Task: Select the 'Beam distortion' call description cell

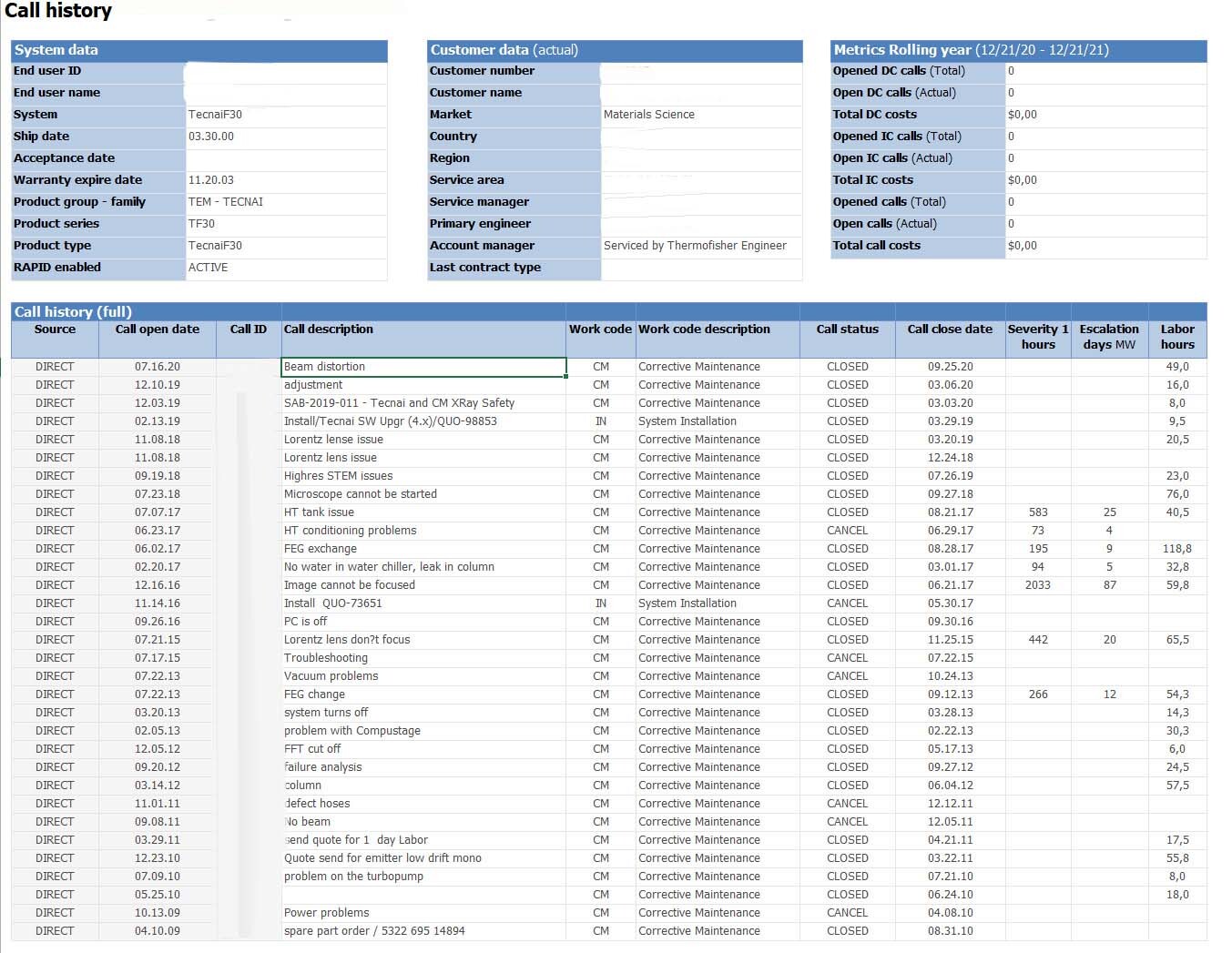Action: [x=423, y=367]
